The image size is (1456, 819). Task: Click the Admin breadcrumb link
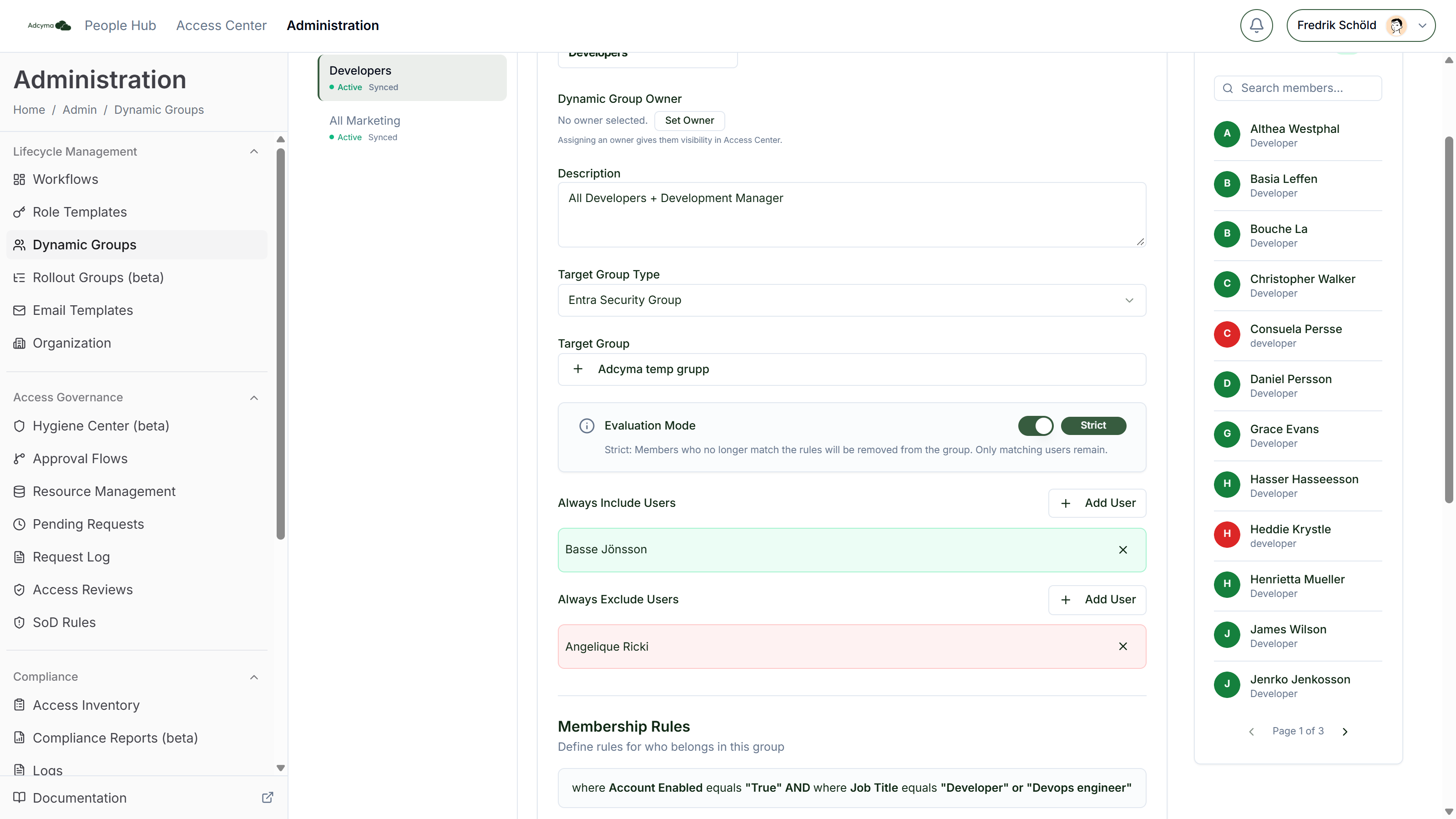tap(79, 110)
